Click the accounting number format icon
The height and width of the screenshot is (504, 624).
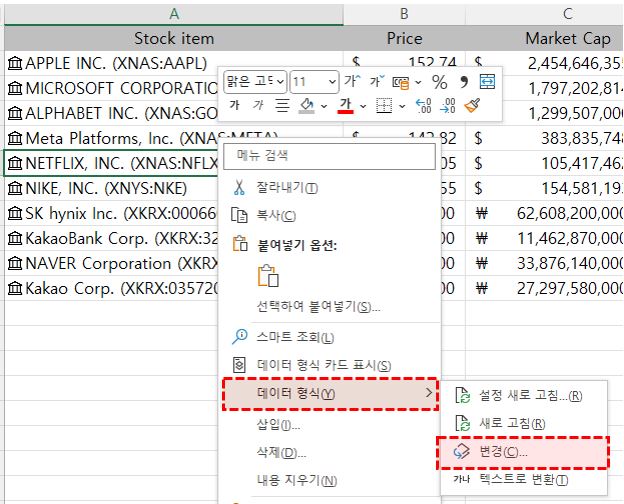click(400, 82)
